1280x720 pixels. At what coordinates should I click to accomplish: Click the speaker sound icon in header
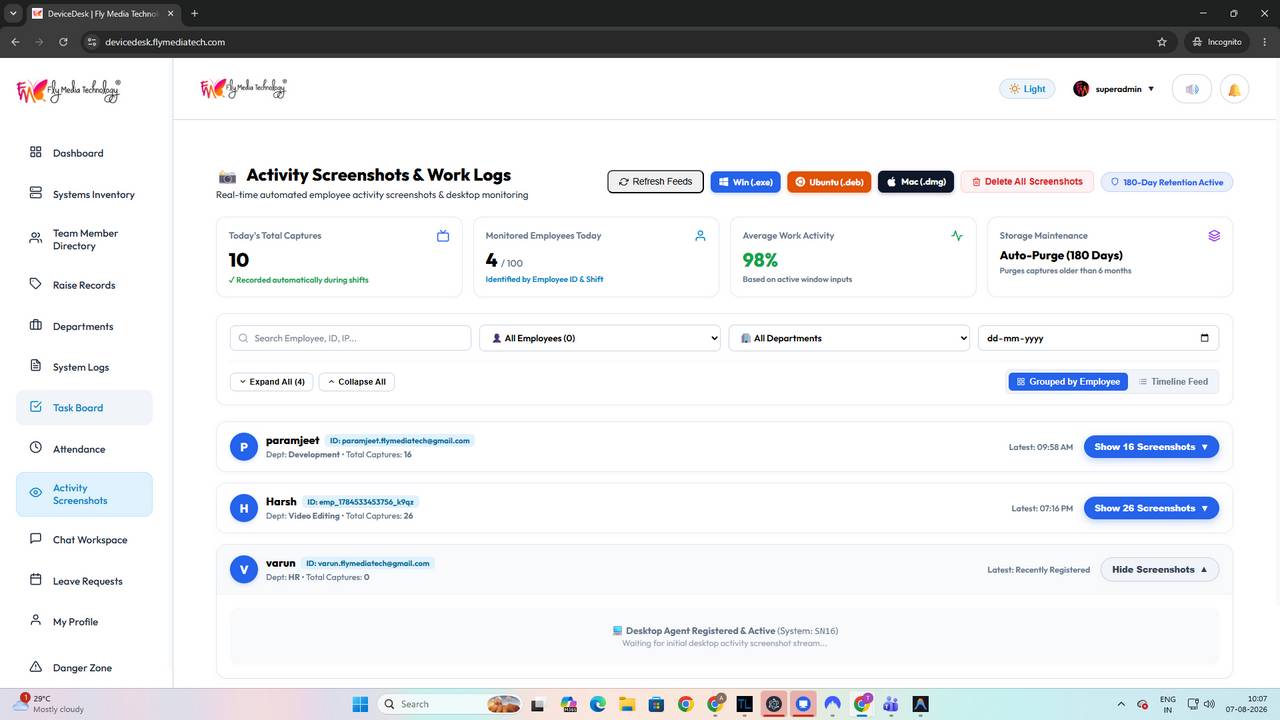pyautogui.click(x=1192, y=89)
